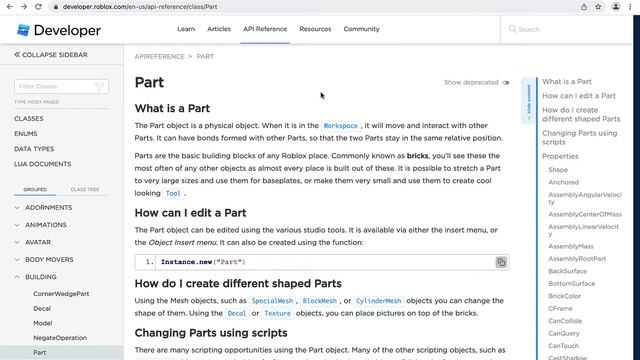Click the padlock site info icon
640x360 pixels.
pos(56,7)
